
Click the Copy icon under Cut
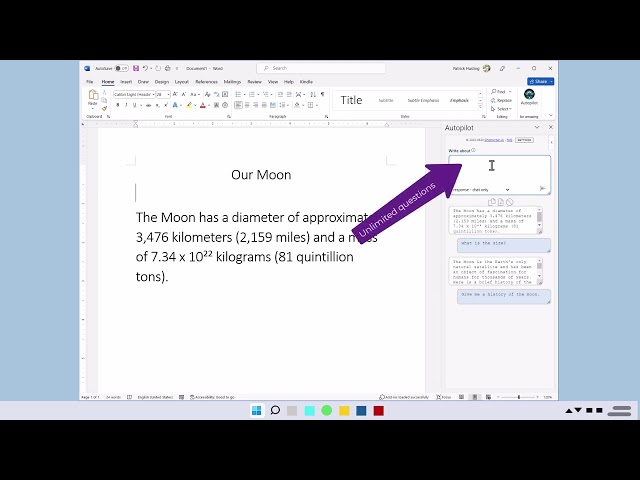click(104, 100)
